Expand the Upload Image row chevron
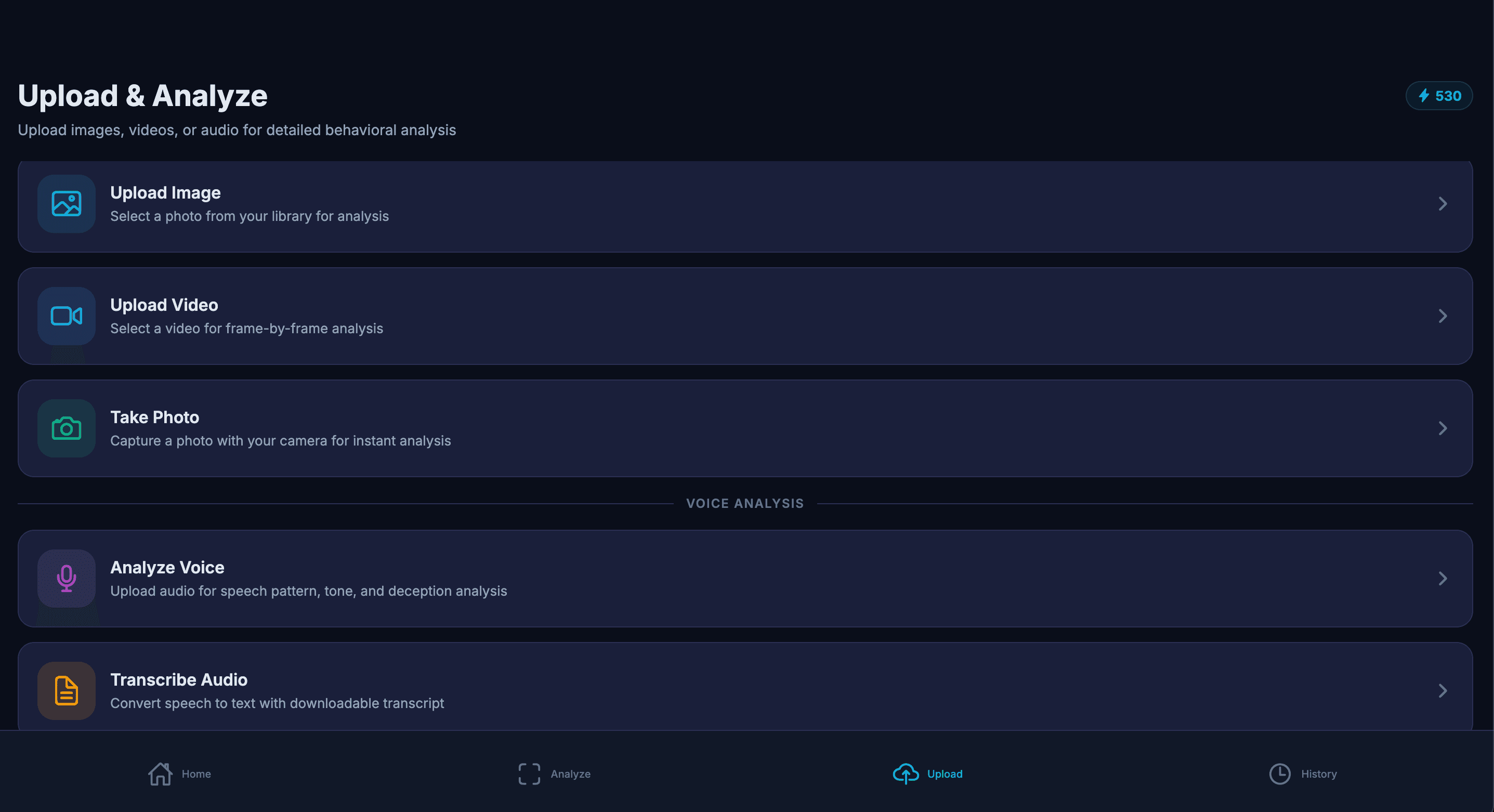The width and height of the screenshot is (1494, 812). point(1443,204)
